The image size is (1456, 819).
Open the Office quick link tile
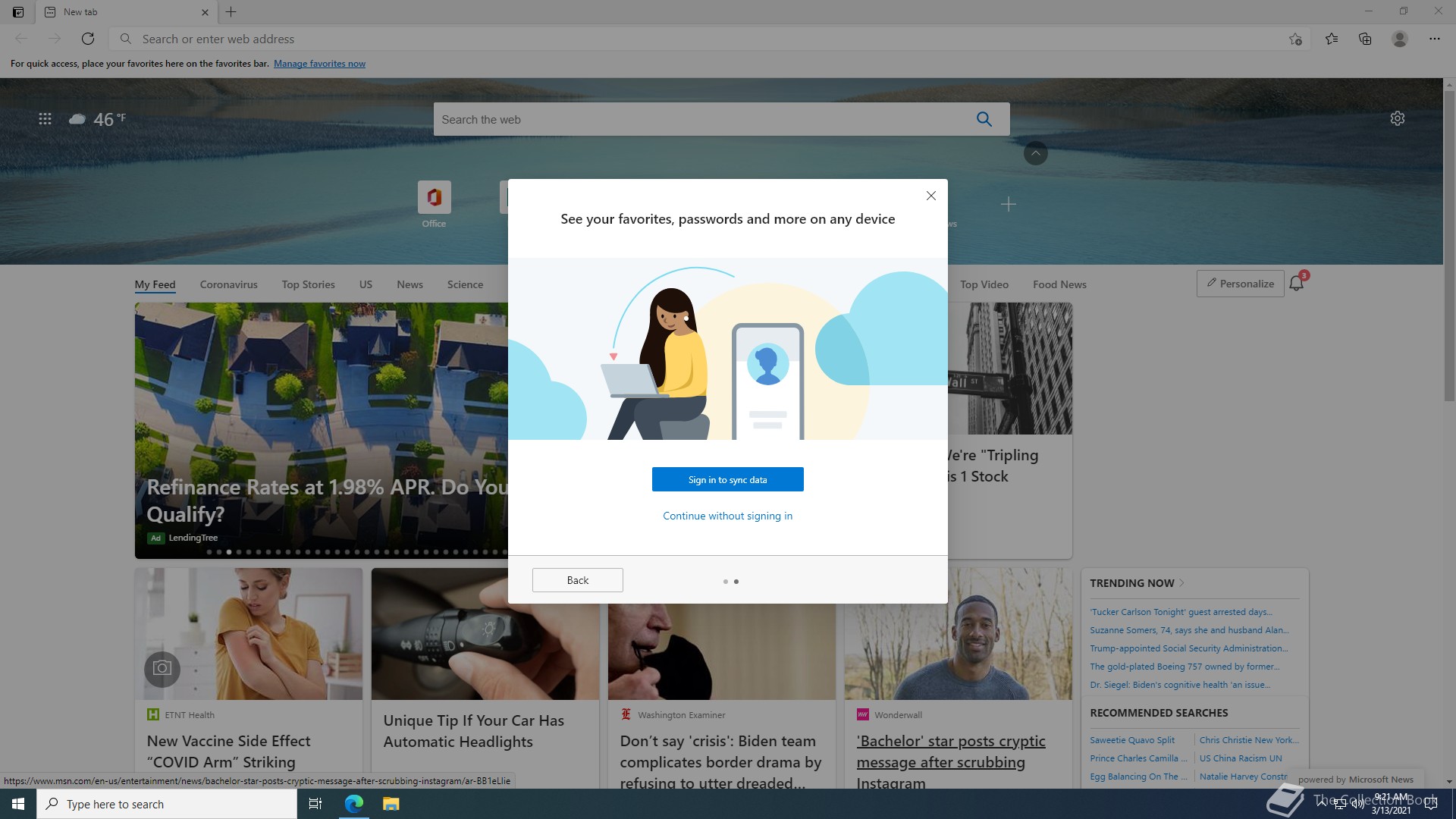pyautogui.click(x=434, y=204)
